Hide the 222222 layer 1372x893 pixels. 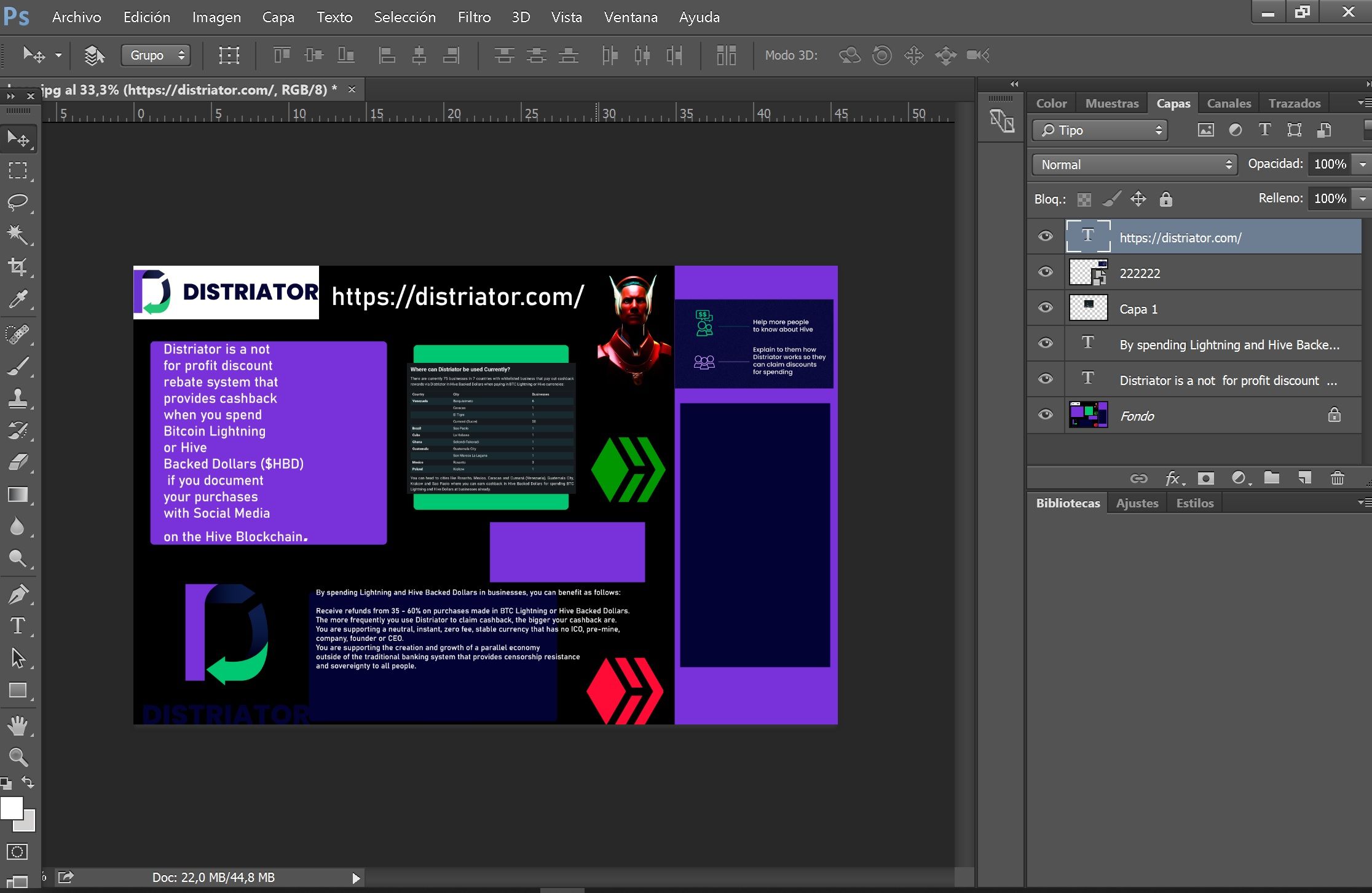point(1046,272)
